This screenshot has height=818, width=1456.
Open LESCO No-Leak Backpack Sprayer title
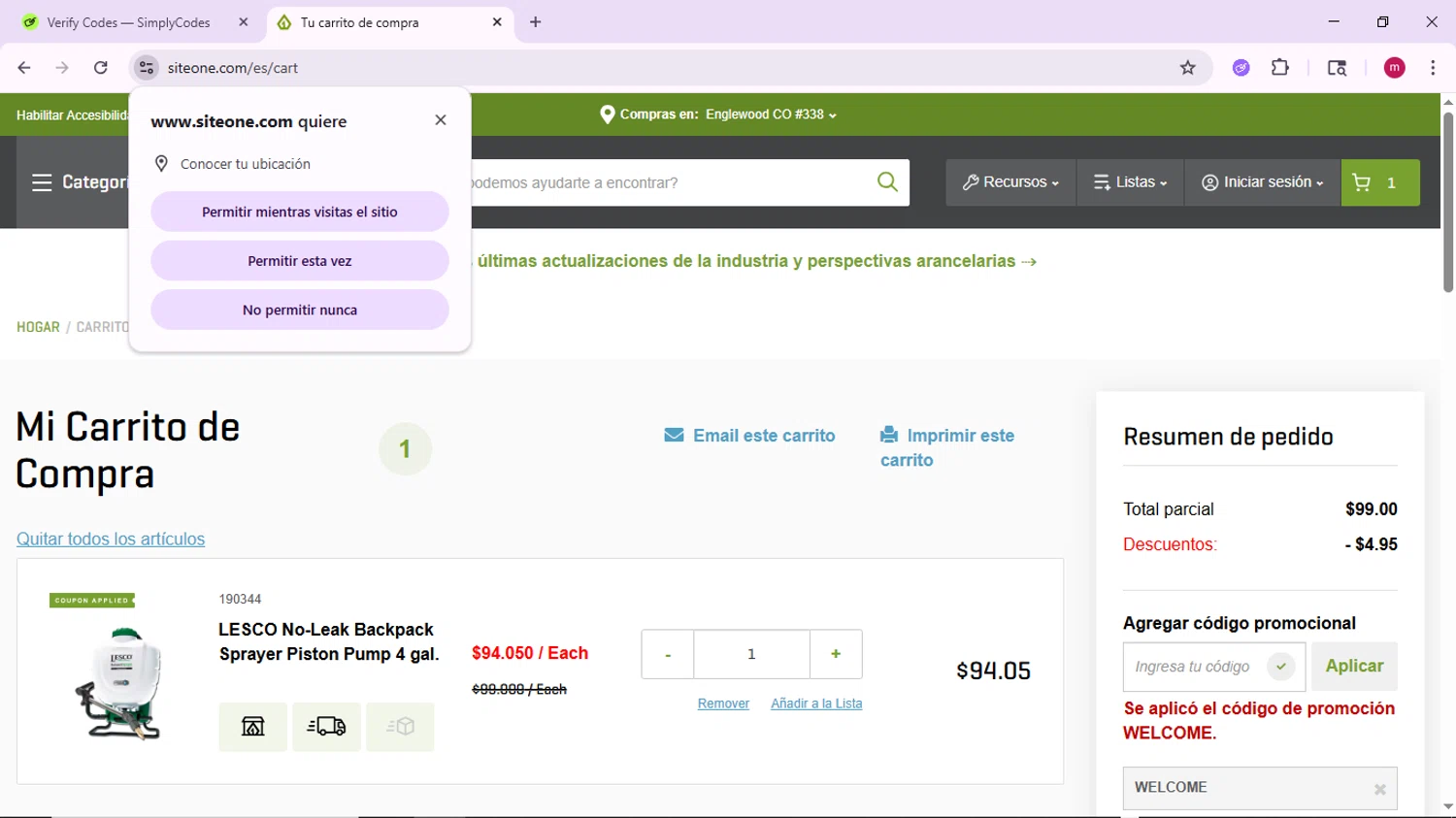(x=329, y=641)
